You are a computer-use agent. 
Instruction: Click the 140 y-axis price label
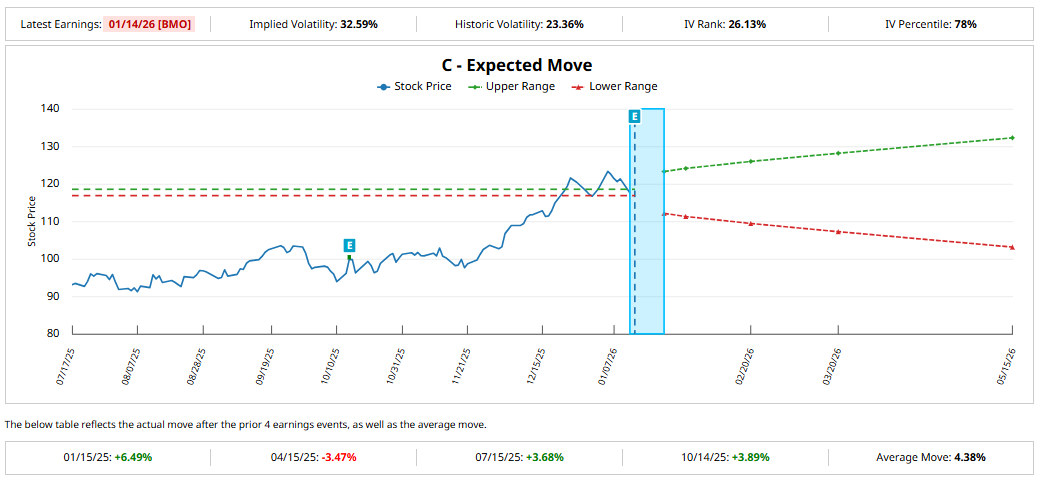click(x=52, y=109)
